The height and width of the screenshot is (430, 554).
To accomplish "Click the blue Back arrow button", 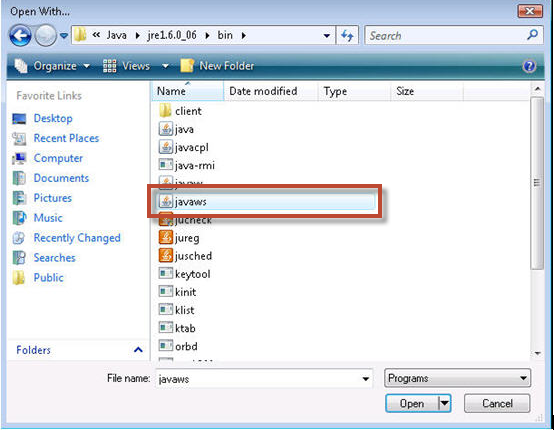I will (20, 35).
